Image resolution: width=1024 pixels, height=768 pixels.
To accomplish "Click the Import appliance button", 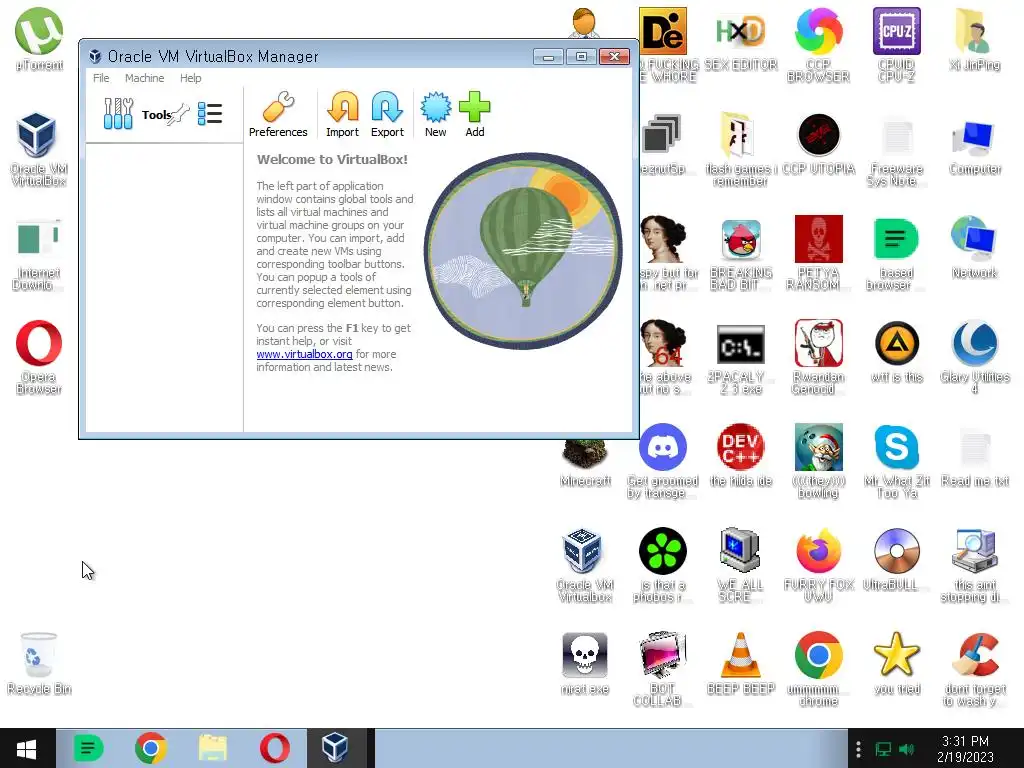I will tap(342, 114).
